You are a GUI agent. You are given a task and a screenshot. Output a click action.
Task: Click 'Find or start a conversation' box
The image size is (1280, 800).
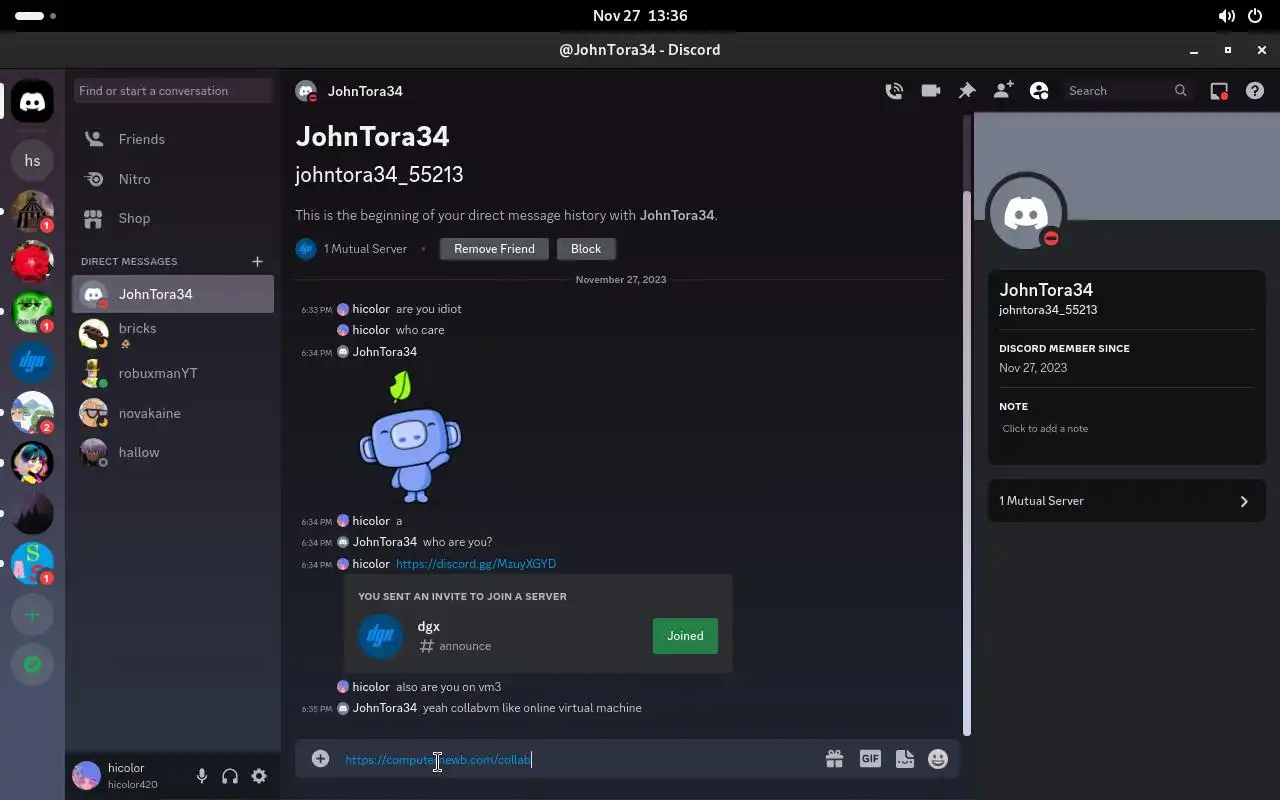(173, 91)
